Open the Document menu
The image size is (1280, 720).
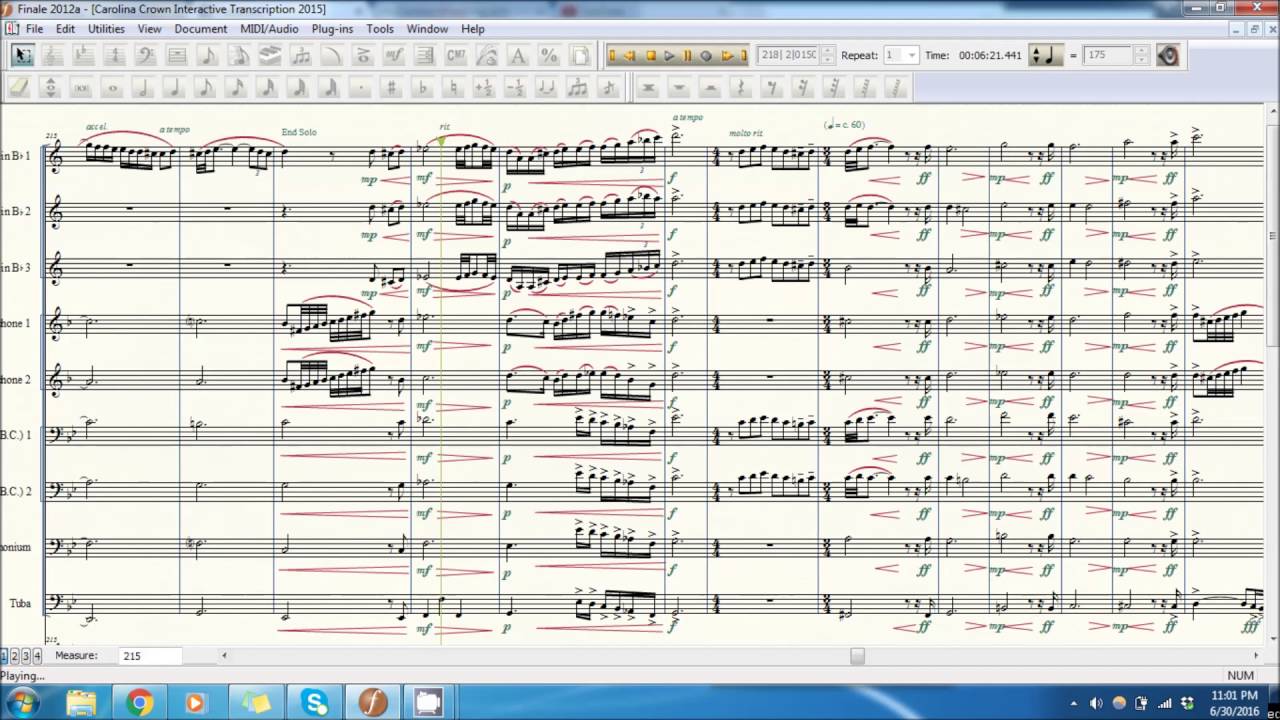pos(201,29)
